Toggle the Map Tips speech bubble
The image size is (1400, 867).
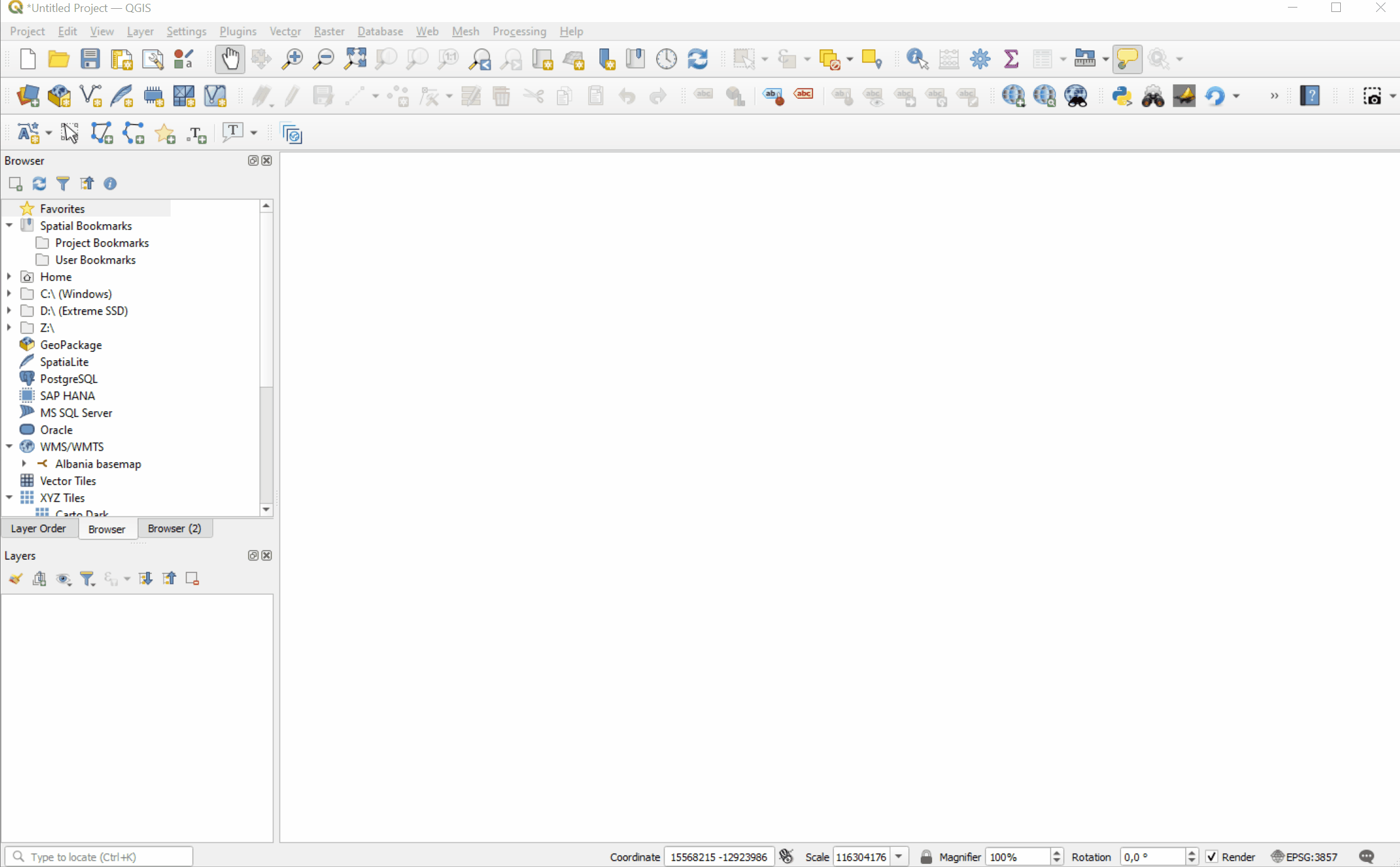(x=1127, y=59)
